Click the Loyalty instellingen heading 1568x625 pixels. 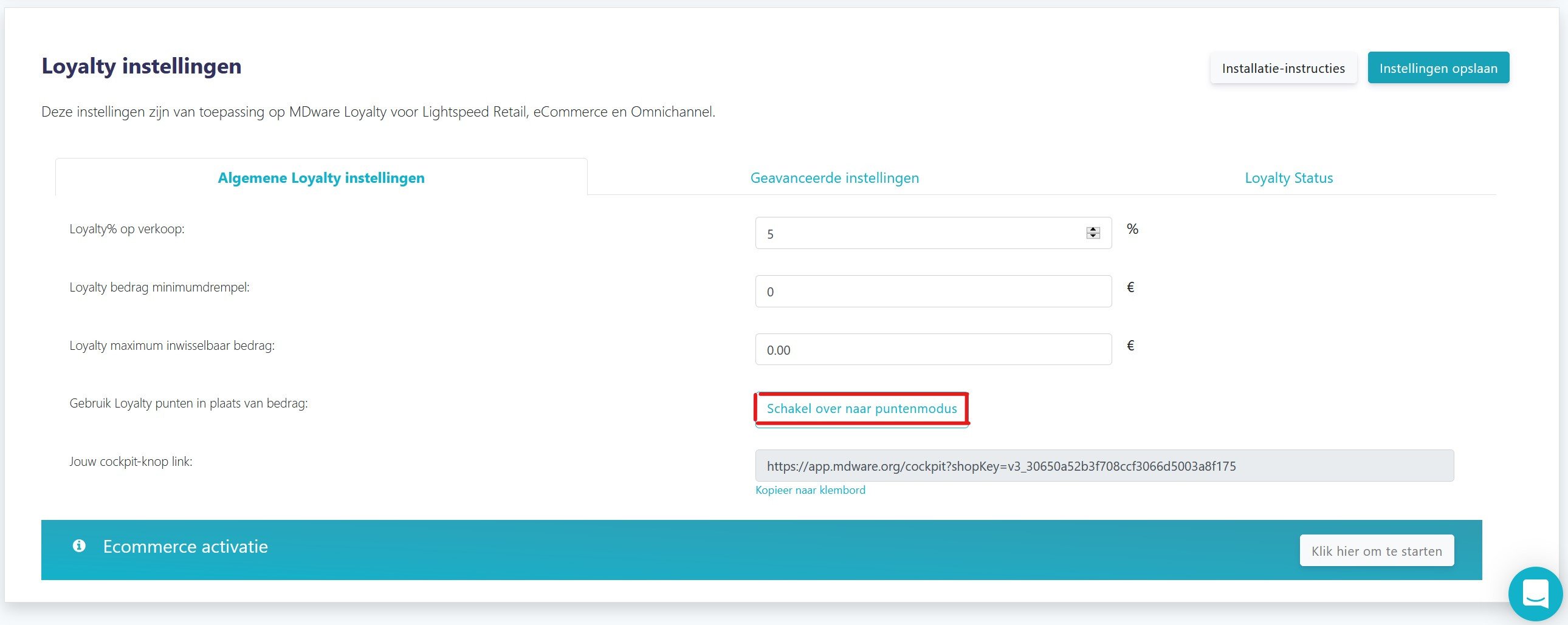point(141,66)
